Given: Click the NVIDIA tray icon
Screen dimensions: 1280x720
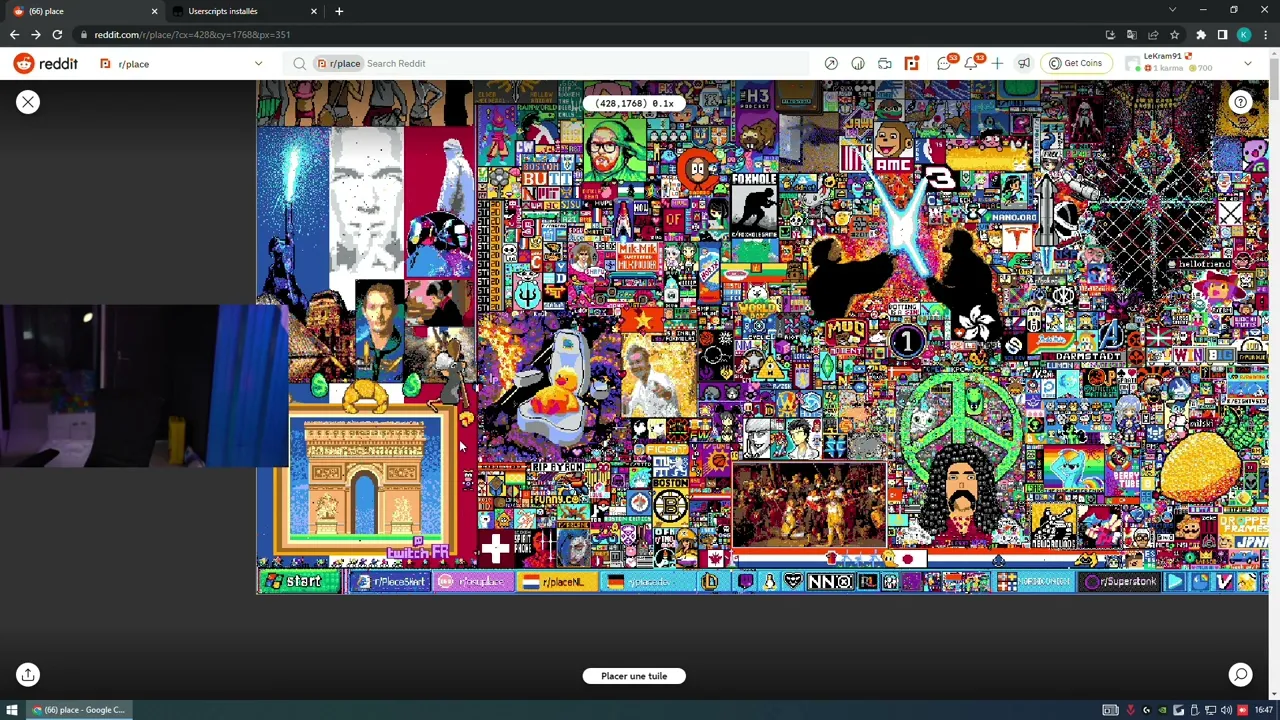Looking at the screenshot, I should click(x=1162, y=710).
